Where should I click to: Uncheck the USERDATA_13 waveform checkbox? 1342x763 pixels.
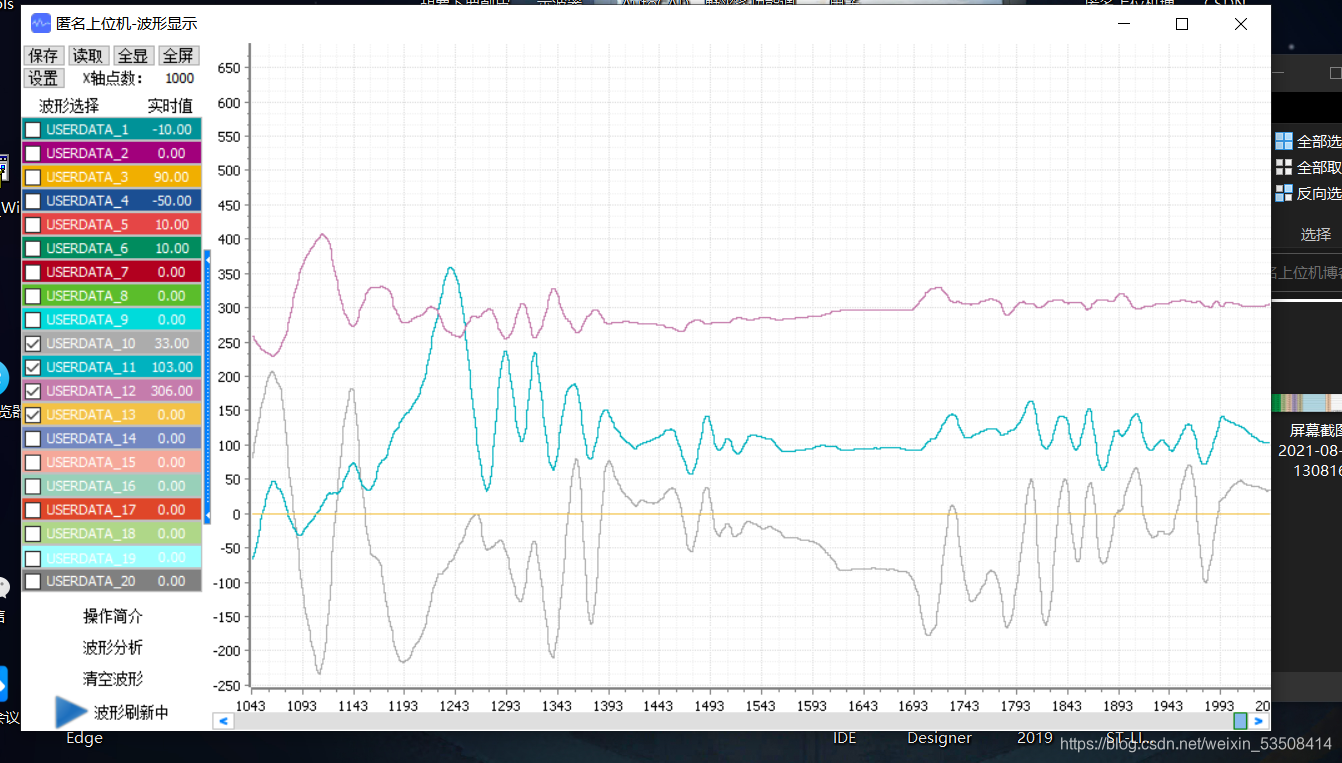33,415
